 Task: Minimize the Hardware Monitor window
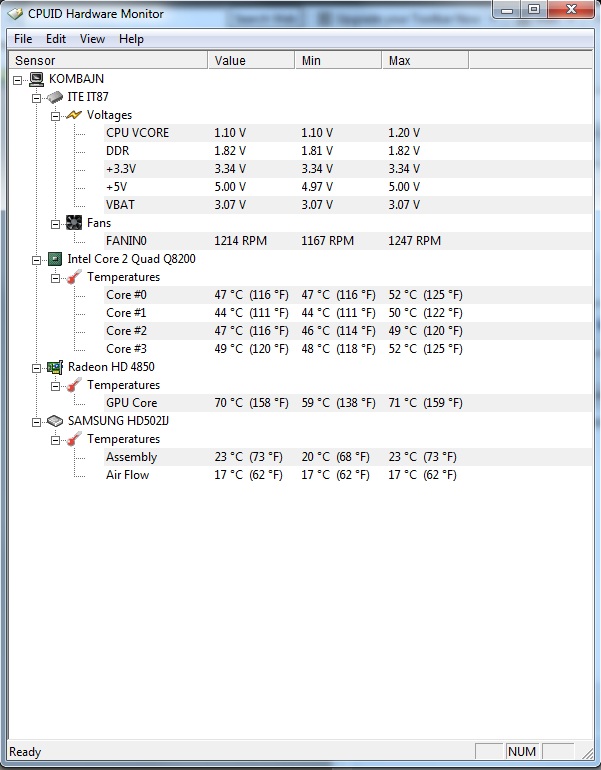pos(507,10)
